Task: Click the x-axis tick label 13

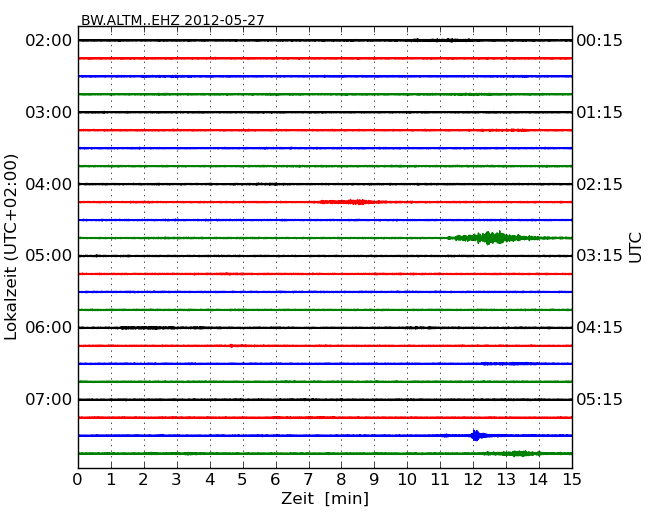Action: click(x=506, y=479)
